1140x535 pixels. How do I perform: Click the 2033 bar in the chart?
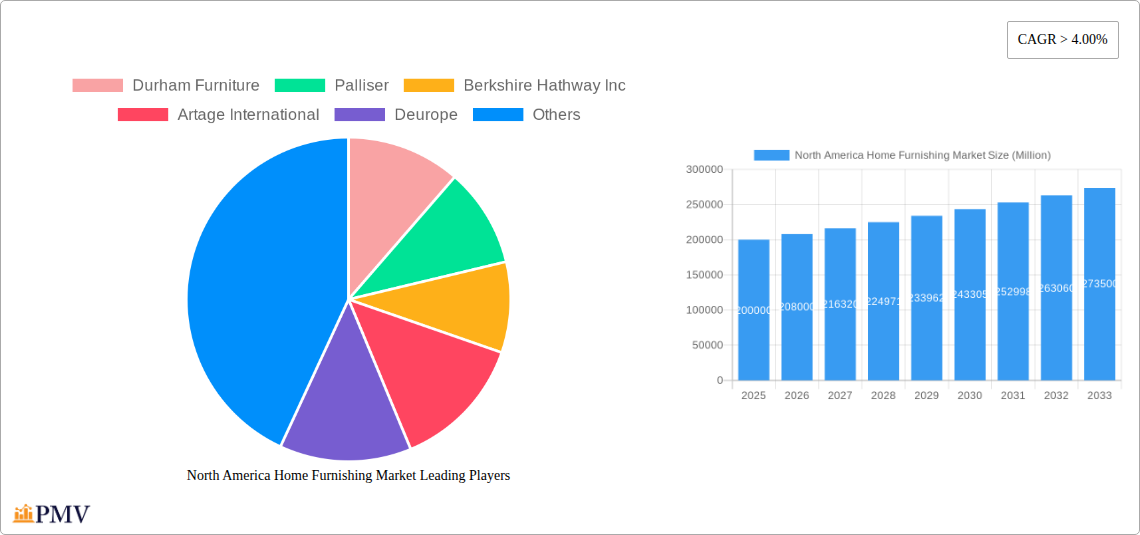click(x=1099, y=284)
